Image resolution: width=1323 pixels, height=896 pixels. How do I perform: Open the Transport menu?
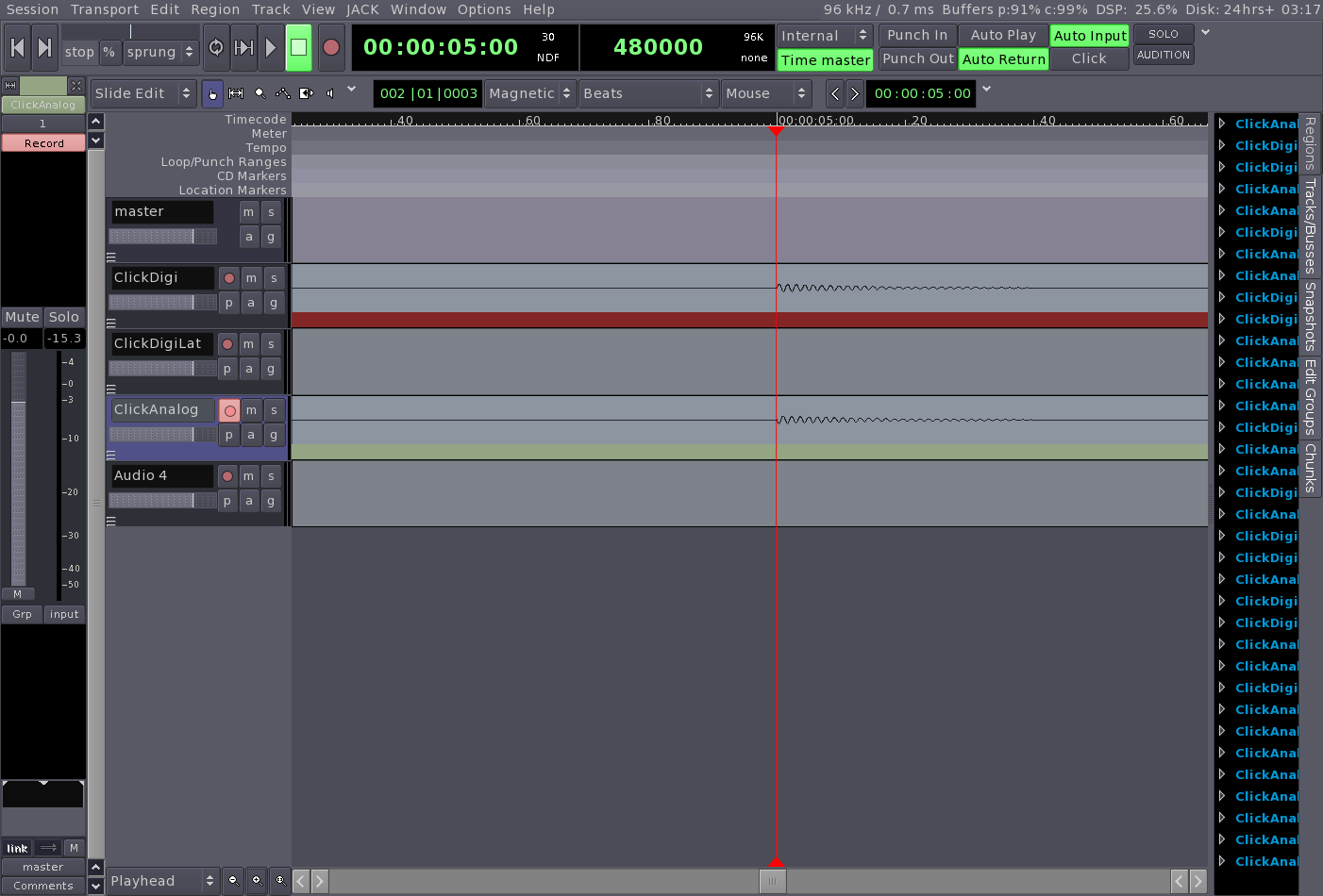coord(104,9)
